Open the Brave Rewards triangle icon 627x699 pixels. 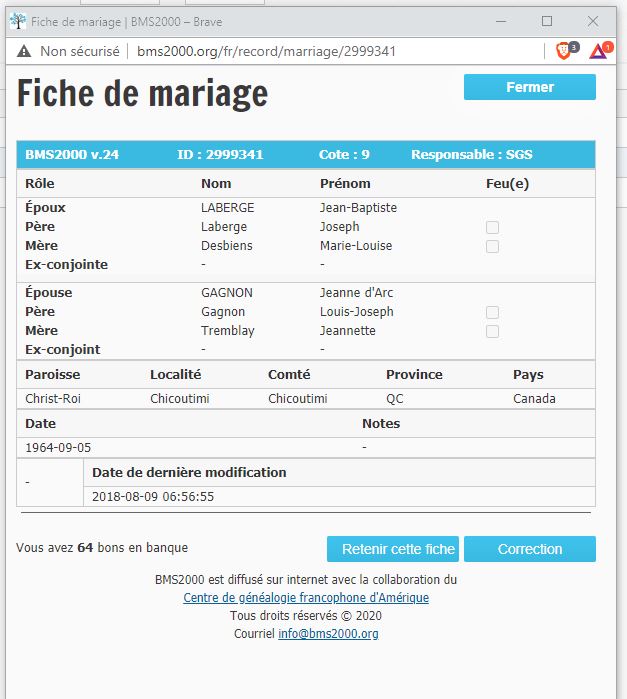(x=598, y=51)
